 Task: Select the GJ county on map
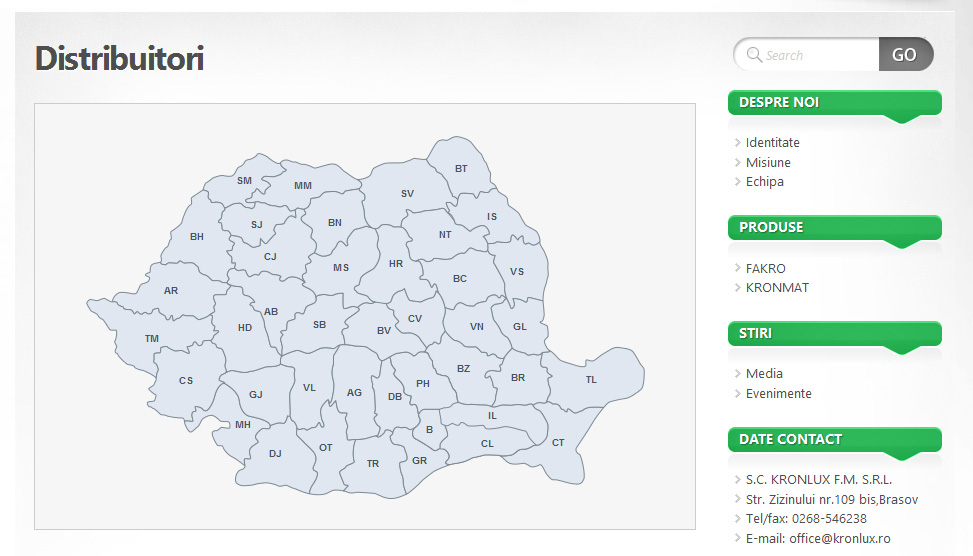click(x=256, y=395)
